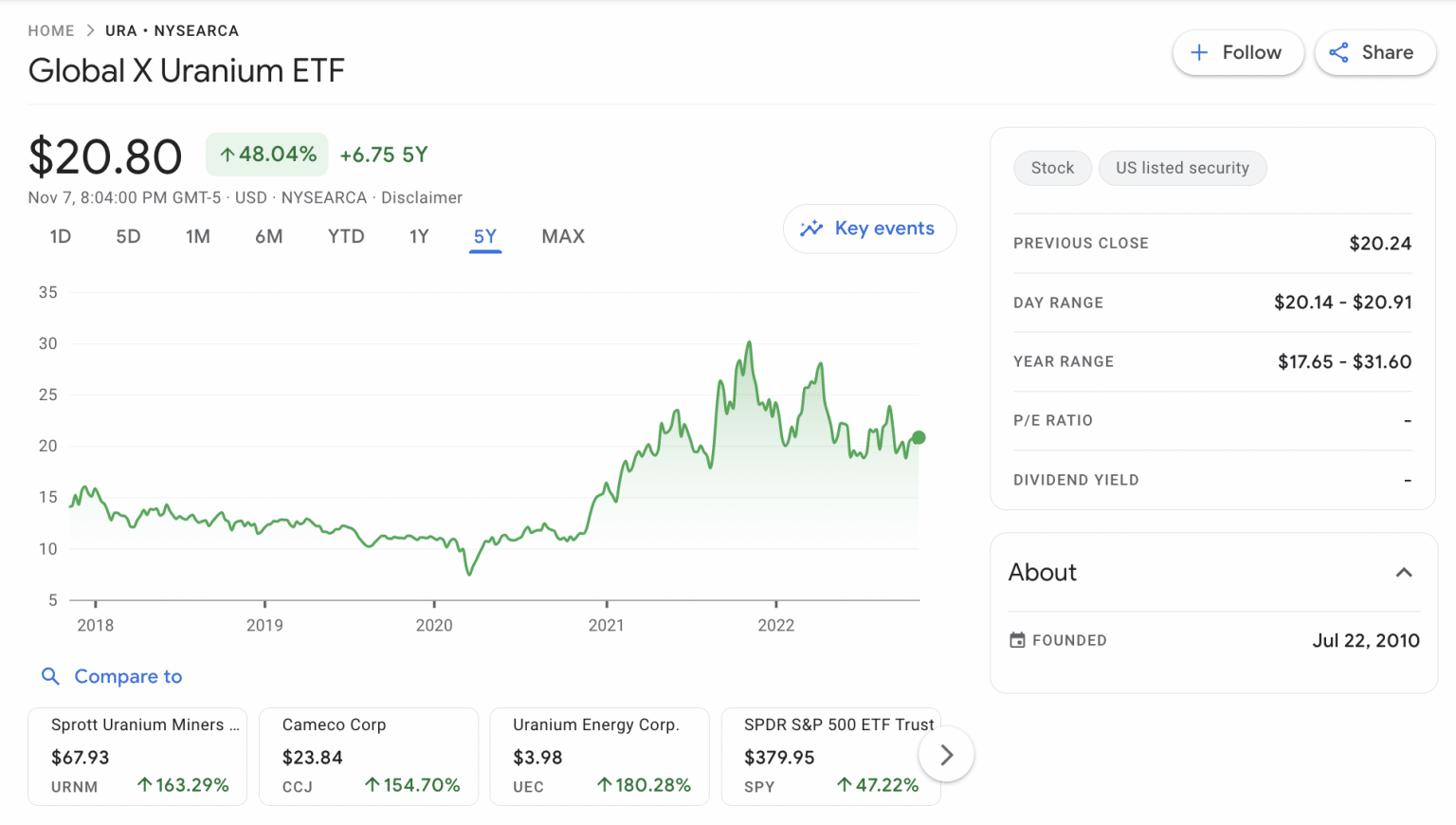Click the Share icon
Screen dimensions: 1456x825
click(1339, 52)
